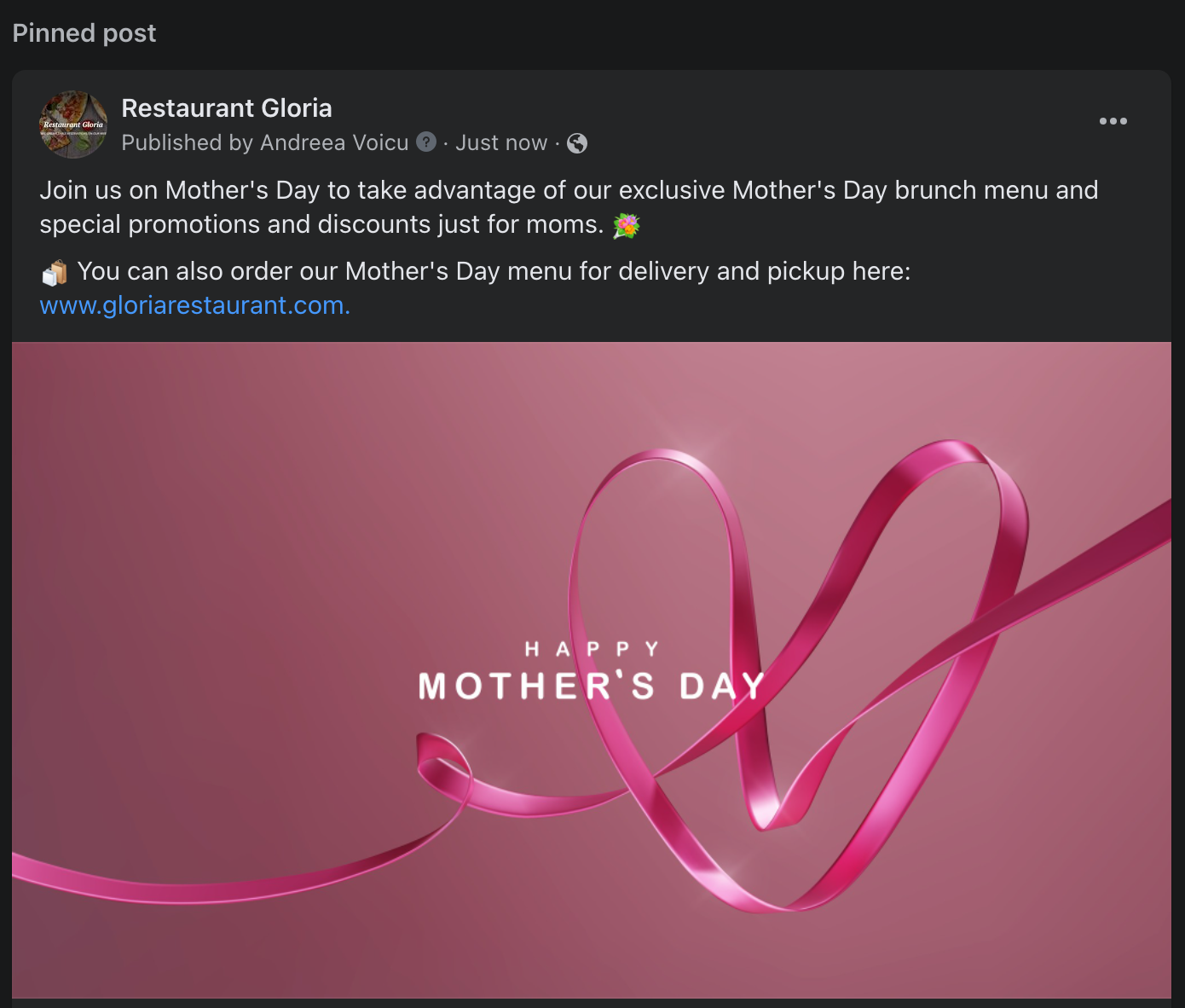
Task: Click the question mark icon beside Andreea Voicu
Action: (x=426, y=142)
